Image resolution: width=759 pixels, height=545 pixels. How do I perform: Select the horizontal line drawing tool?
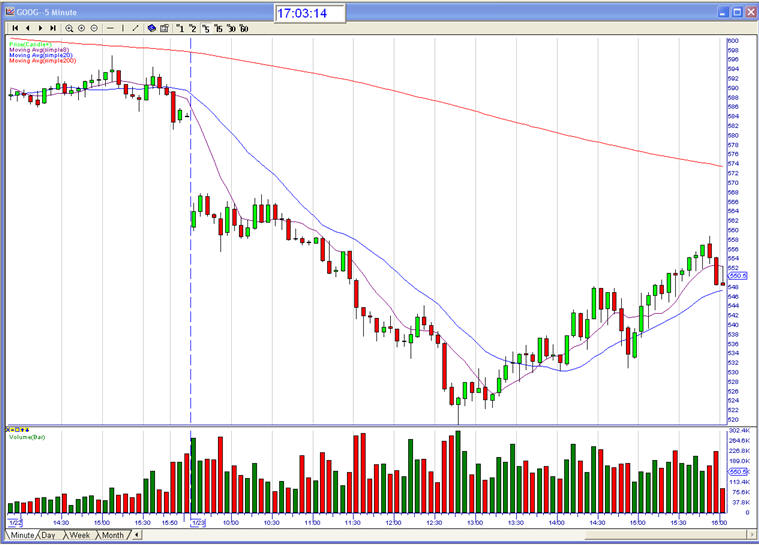coord(110,28)
